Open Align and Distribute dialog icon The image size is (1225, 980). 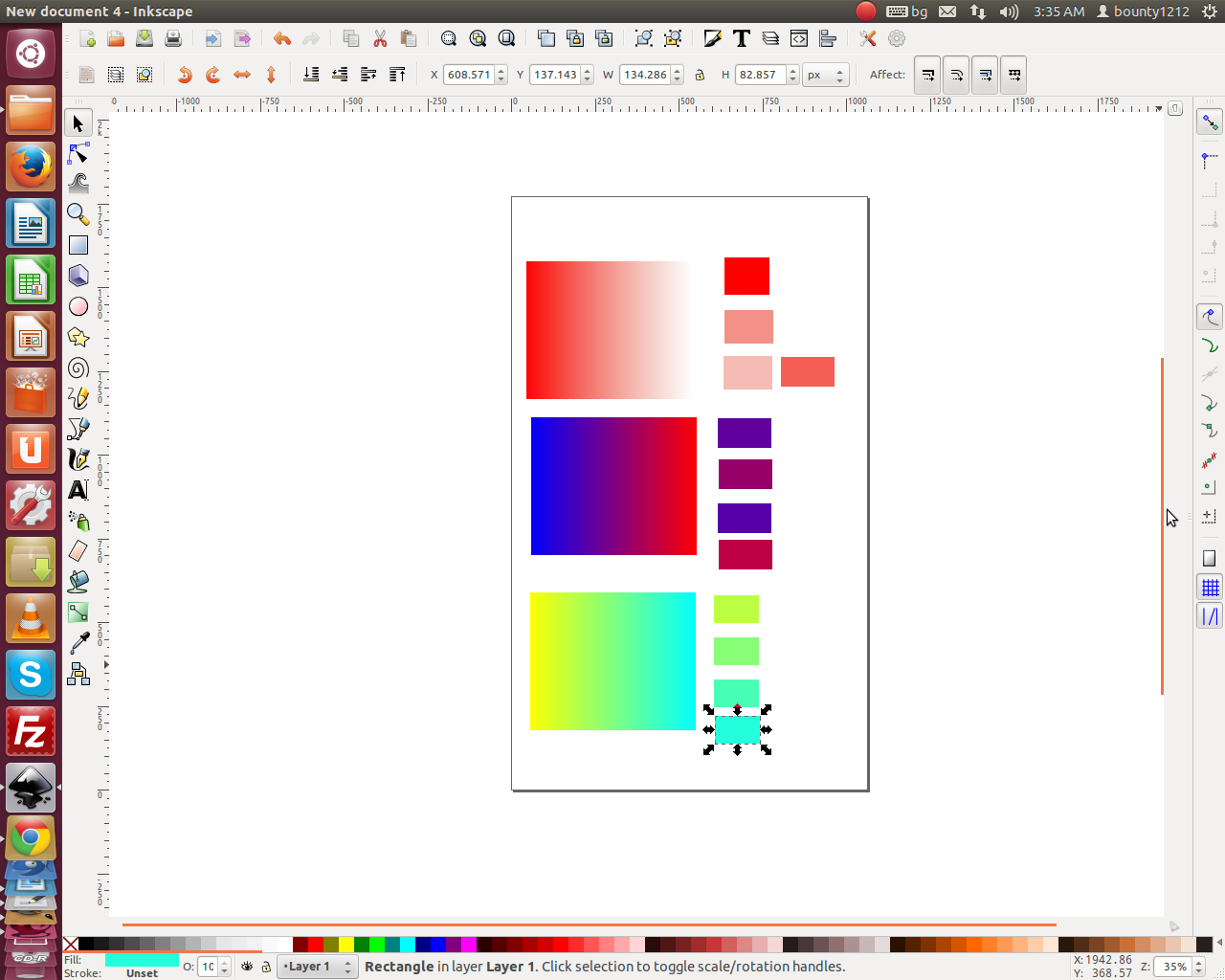pyautogui.click(x=828, y=38)
